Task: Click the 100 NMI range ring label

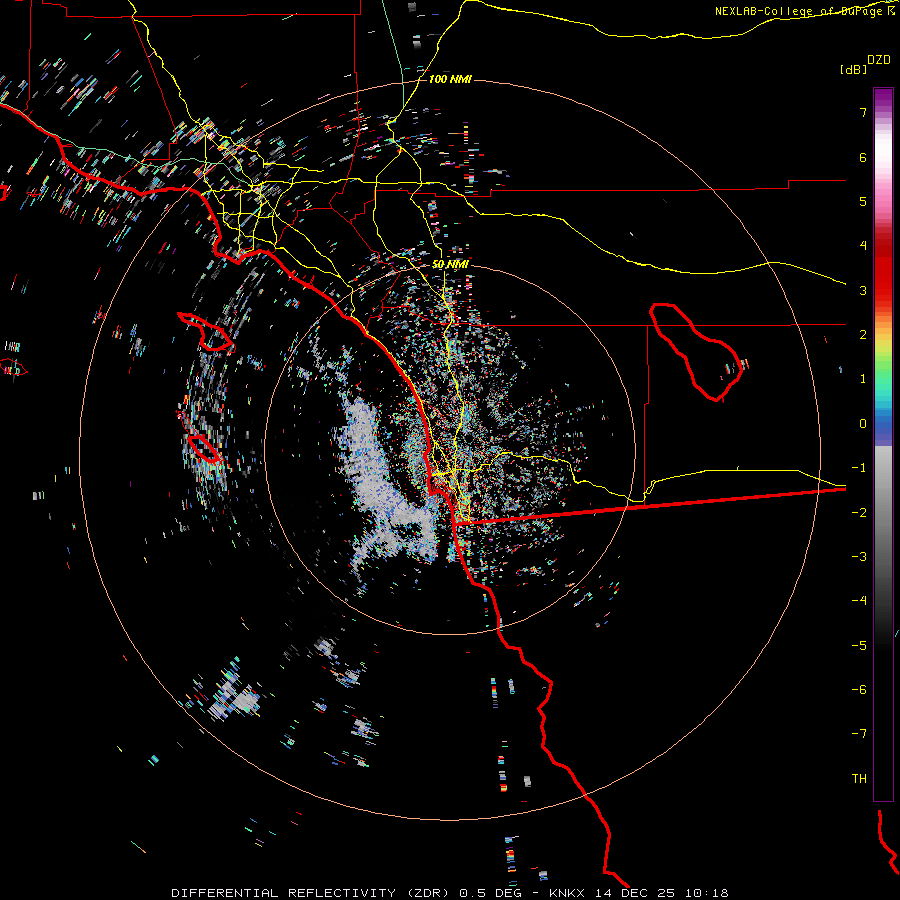Action: 450,79
